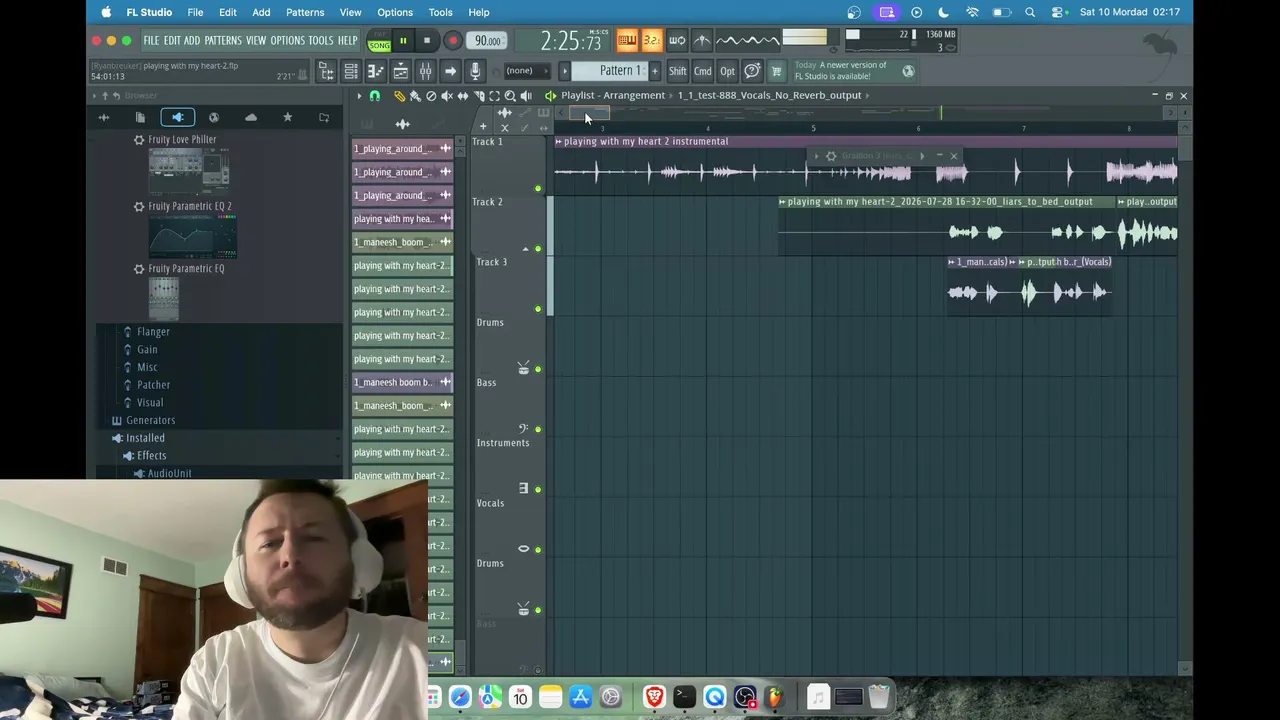Viewport: 1280px width, 720px height.
Task: Open the playlist options menu arrow
Action: 359,96
